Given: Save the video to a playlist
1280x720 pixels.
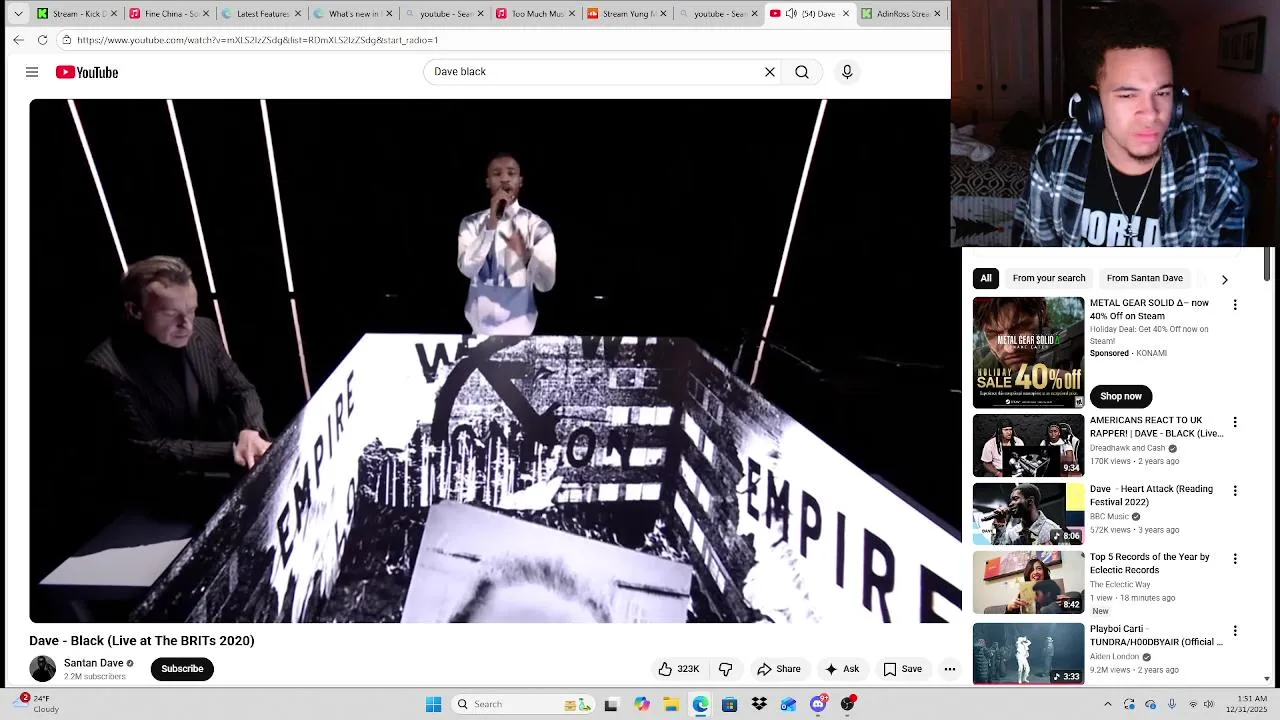Looking at the screenshot, I should coord(902,669).
